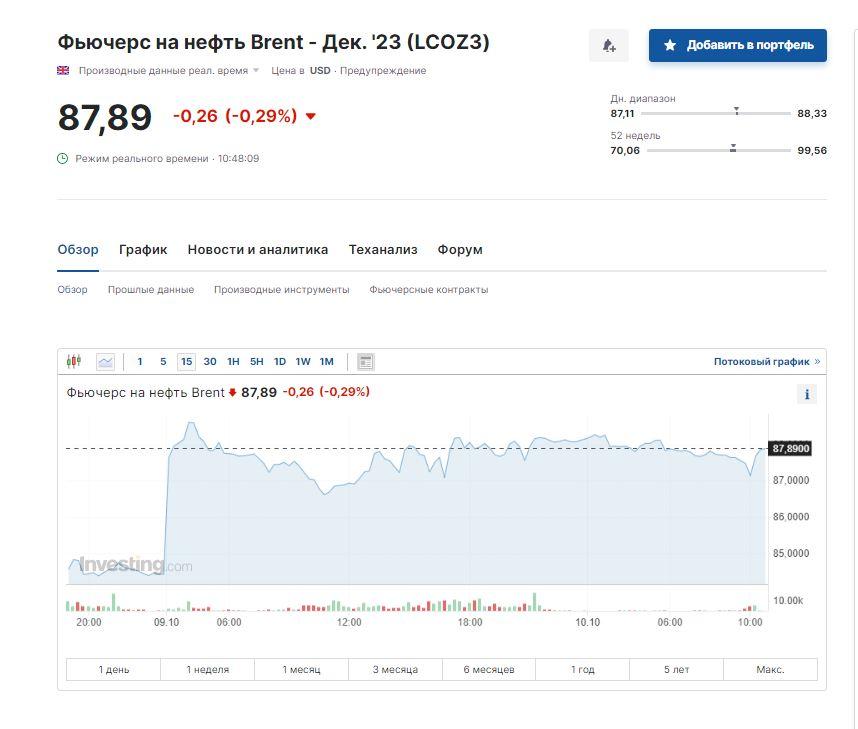
Task: Click the create alert bell icon
Action: coord(608,46)
